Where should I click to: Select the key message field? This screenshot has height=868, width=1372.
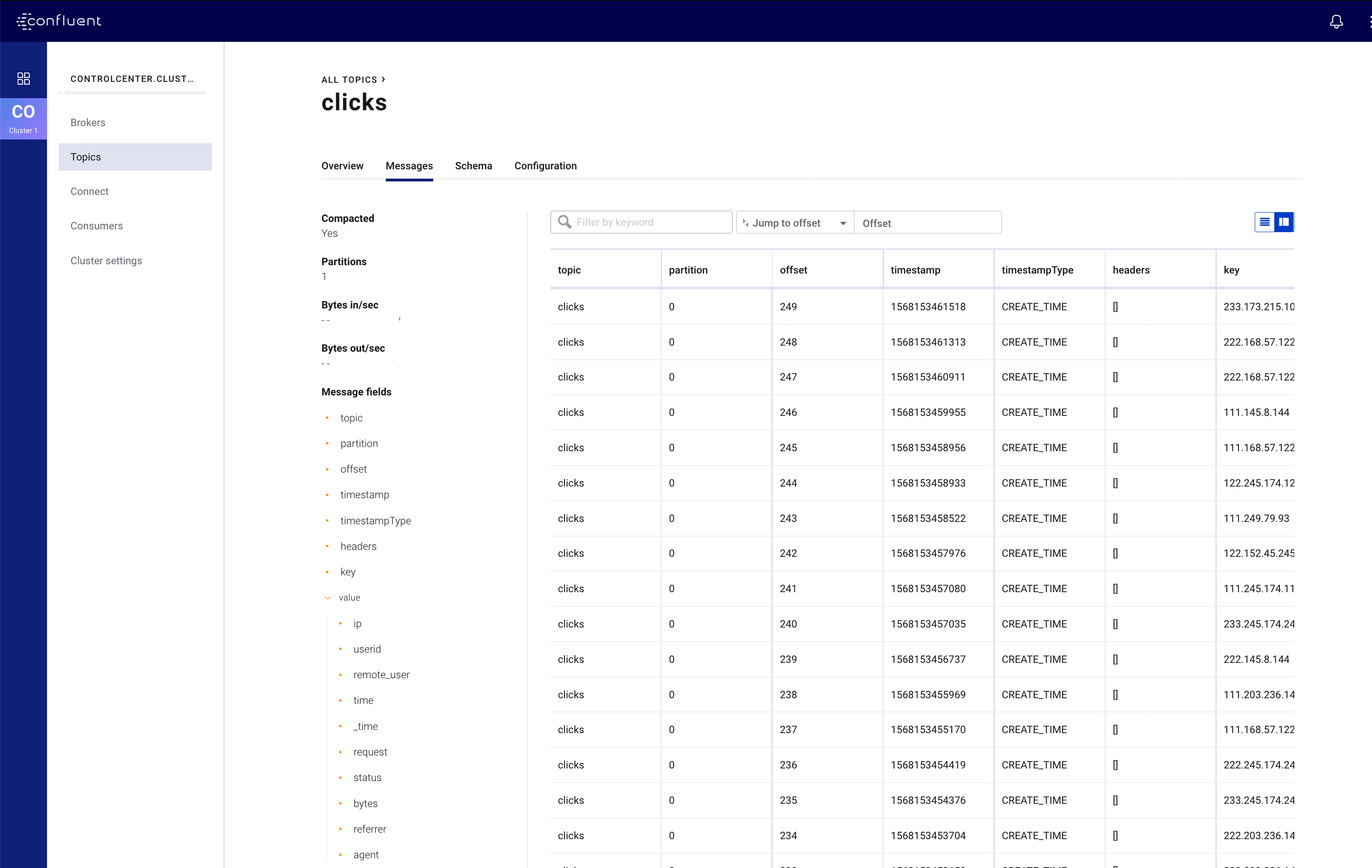348,572
